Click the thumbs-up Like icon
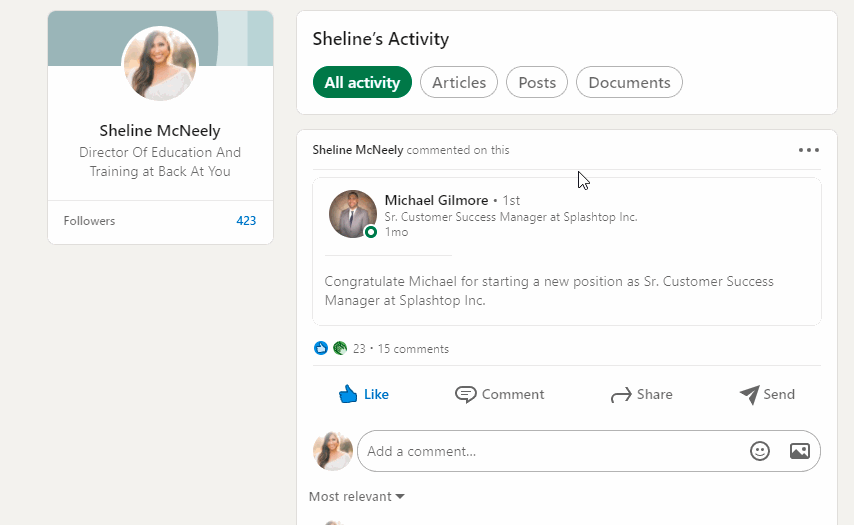The width and height of the screenshot is (854, 525). (x=347, y=394)
